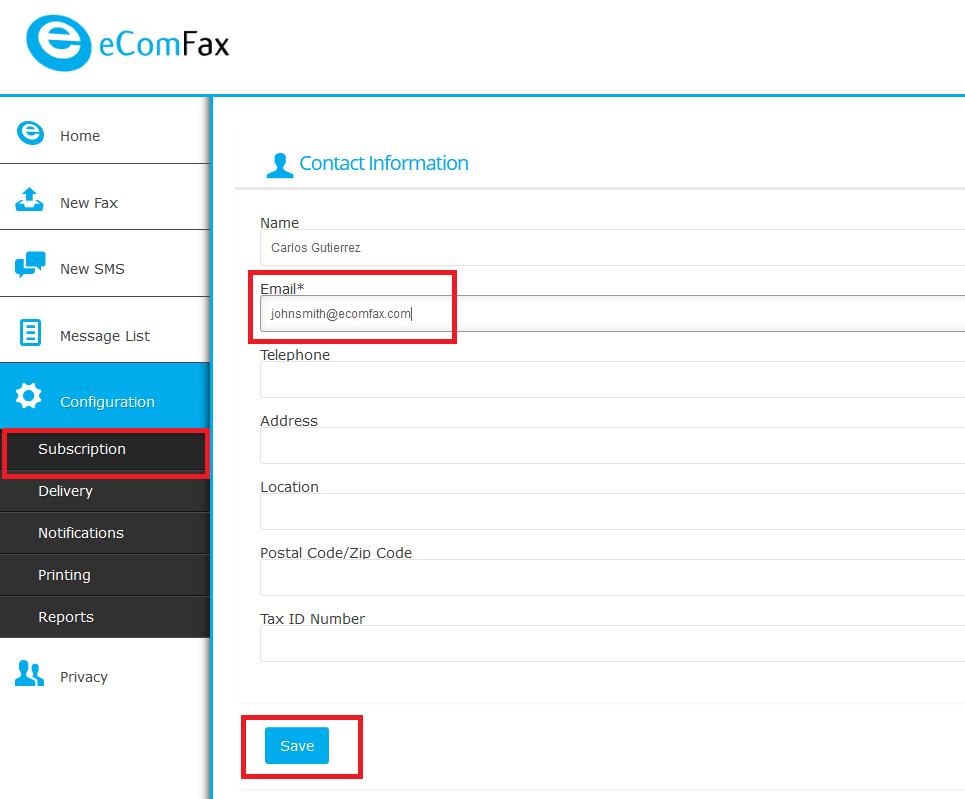Click the Tax ID Number field
The height and width of the screenshot is (799, 965).
click(x=612, y=644)
